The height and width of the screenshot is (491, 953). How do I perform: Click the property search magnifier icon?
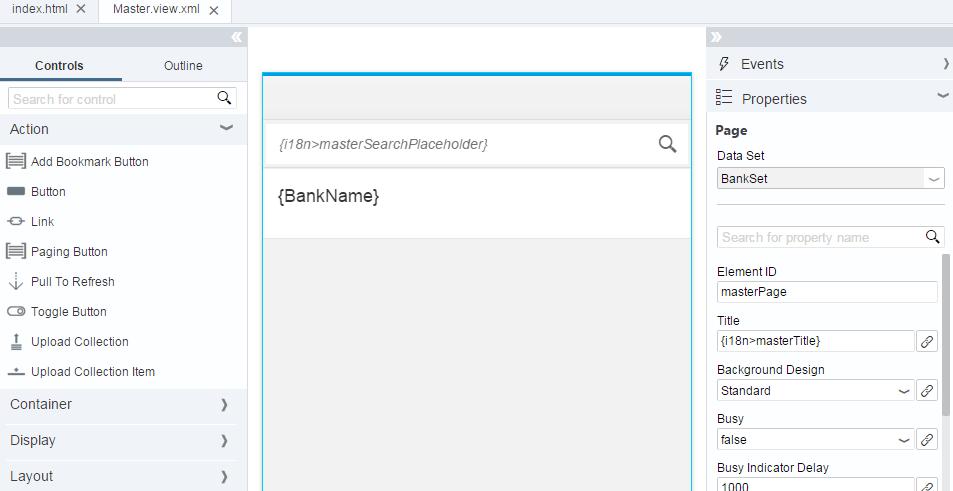(x=933, y=236)
